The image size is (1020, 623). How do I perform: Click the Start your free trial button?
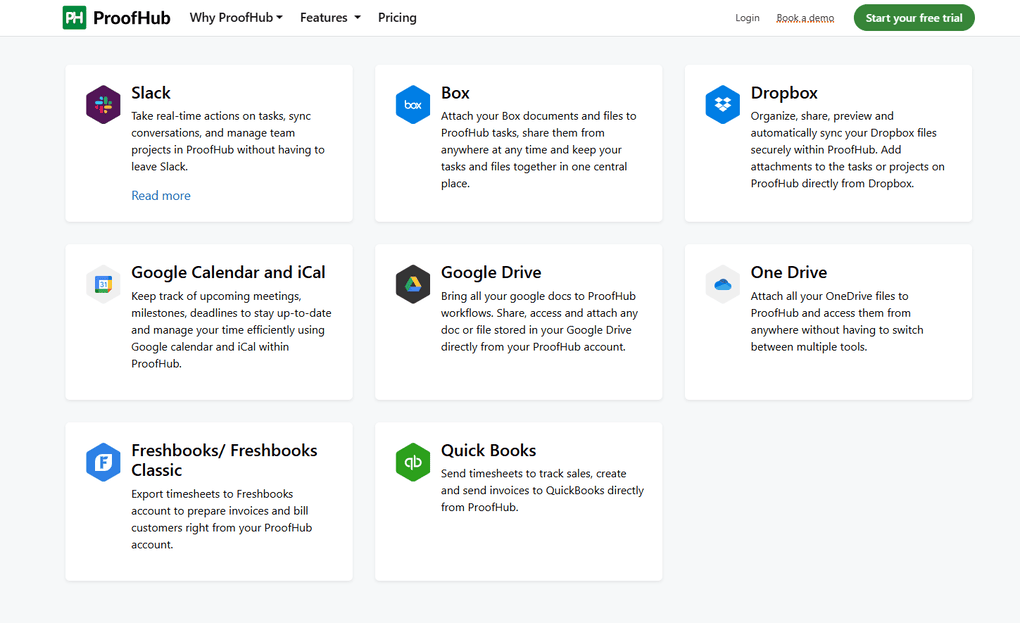[x=913, y=17]
